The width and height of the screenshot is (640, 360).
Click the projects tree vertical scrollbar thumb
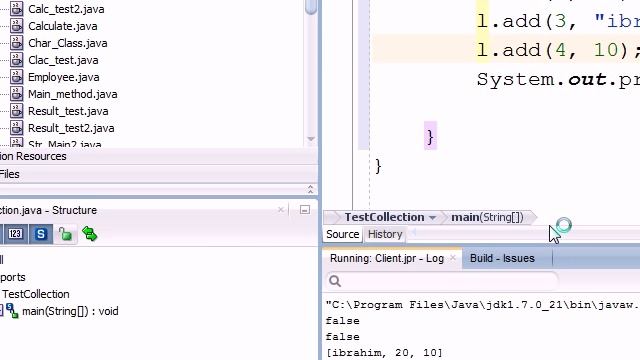(311, 6)
